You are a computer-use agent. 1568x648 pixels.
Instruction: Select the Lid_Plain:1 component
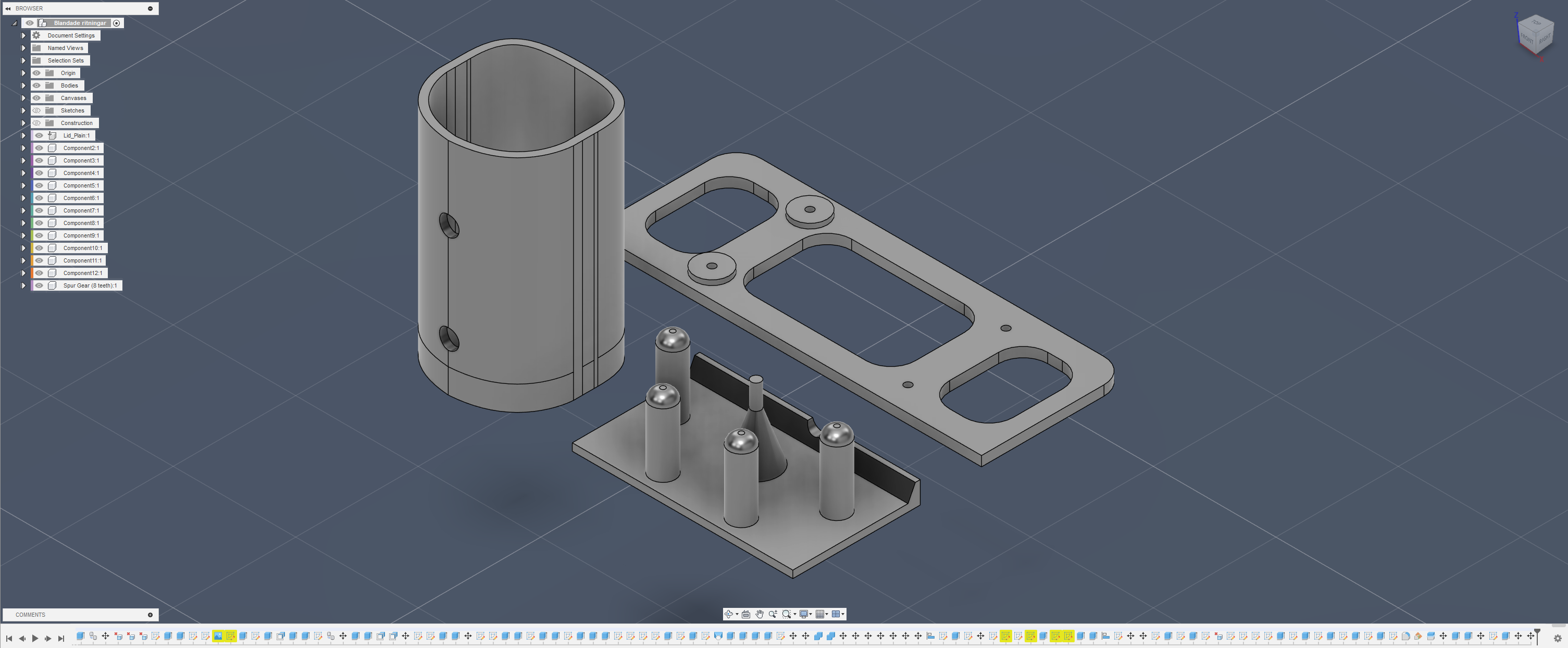coord(76,135)
